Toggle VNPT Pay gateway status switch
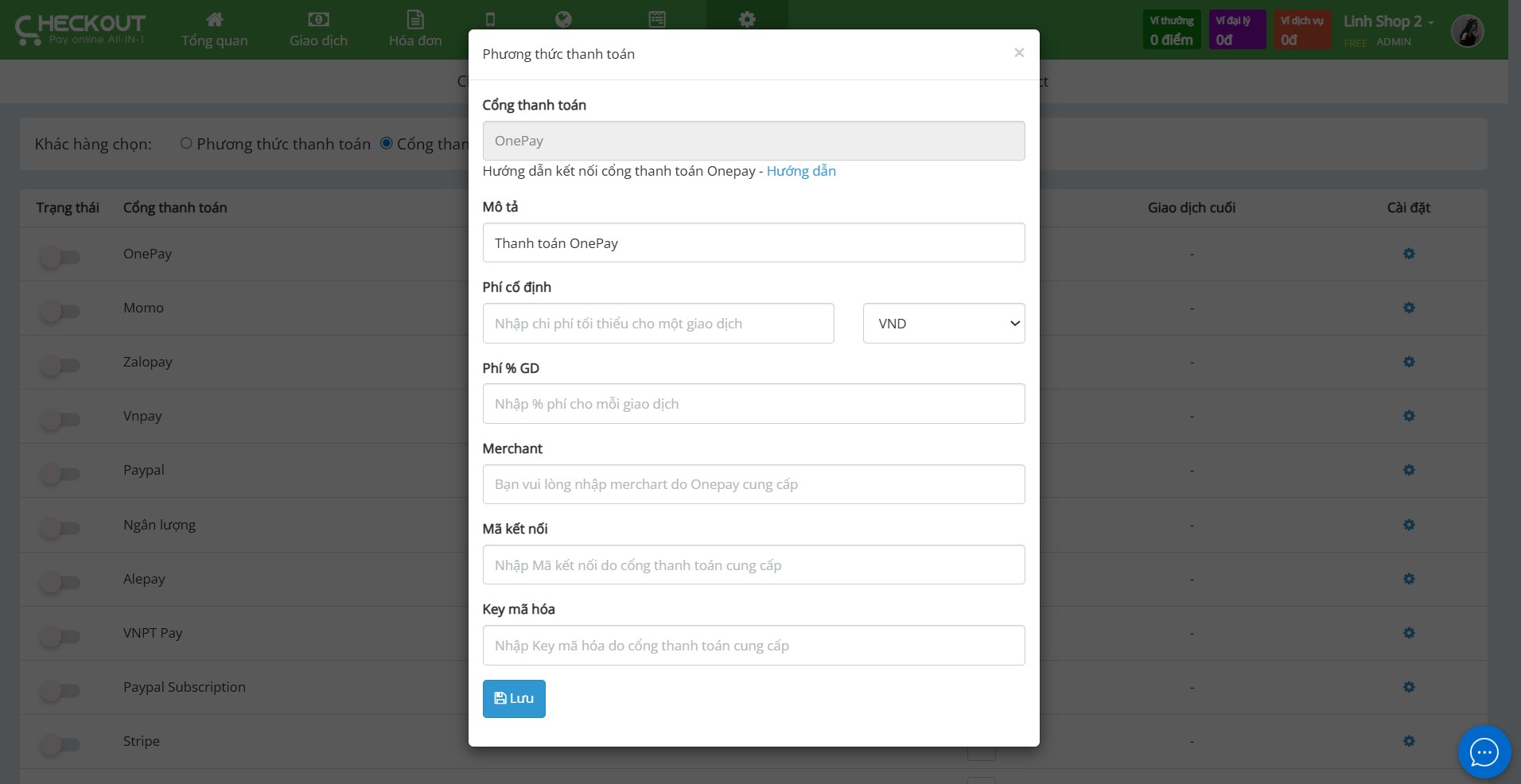Image resolution: width=1521 pixels, height=784 pixels. pyautogui.click(x=60, y=636)
